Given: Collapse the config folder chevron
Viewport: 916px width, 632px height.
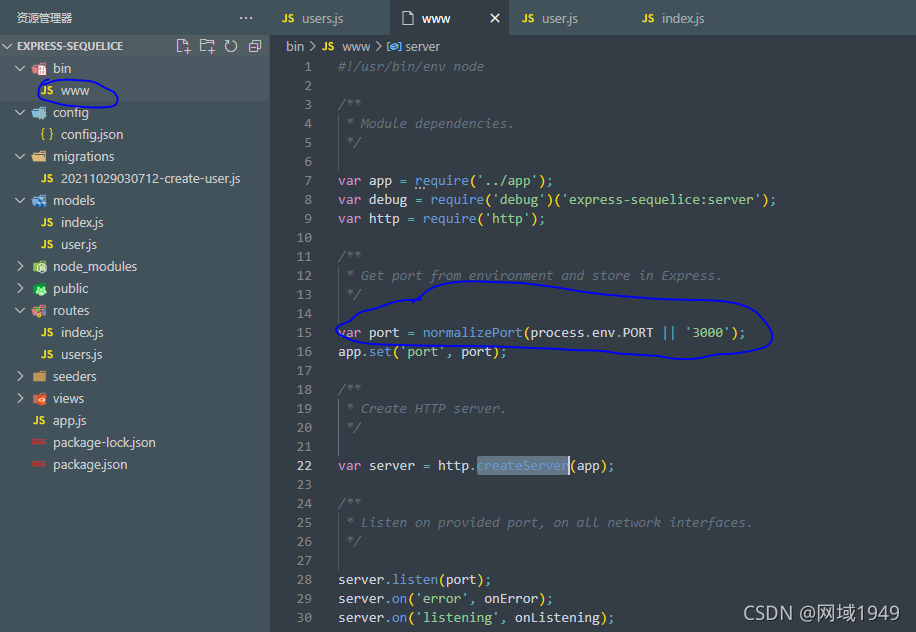Looking at the screenshot, I should (20, 112).
